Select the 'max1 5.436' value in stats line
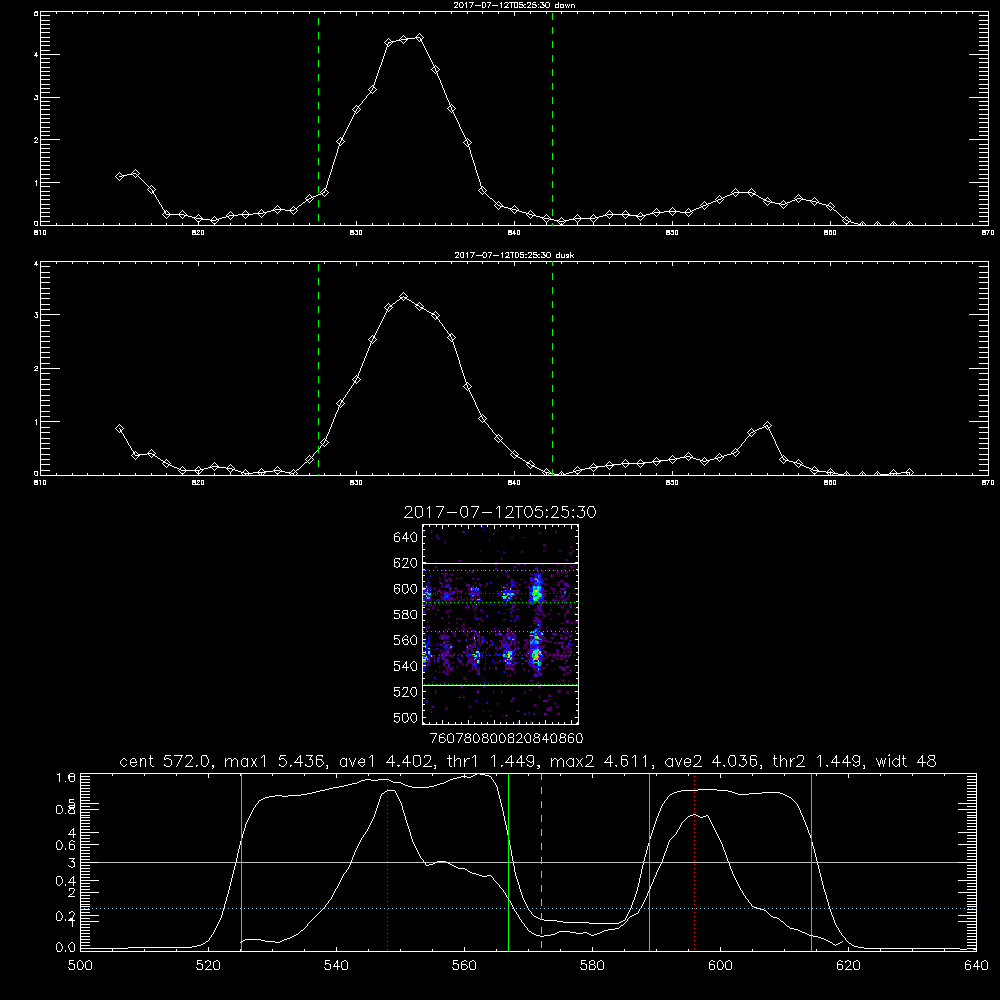Screen dimensions: 1000x1000 coord(276,761)
